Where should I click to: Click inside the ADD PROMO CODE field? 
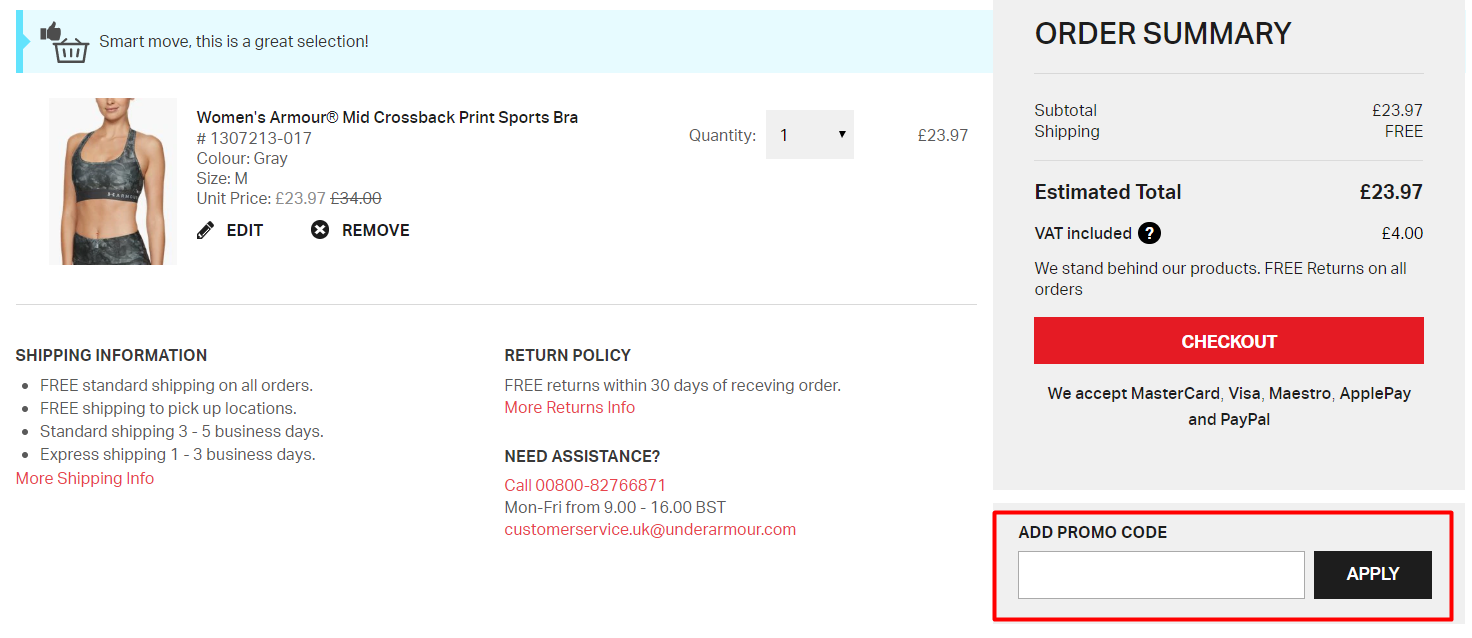pos(1160,574)
